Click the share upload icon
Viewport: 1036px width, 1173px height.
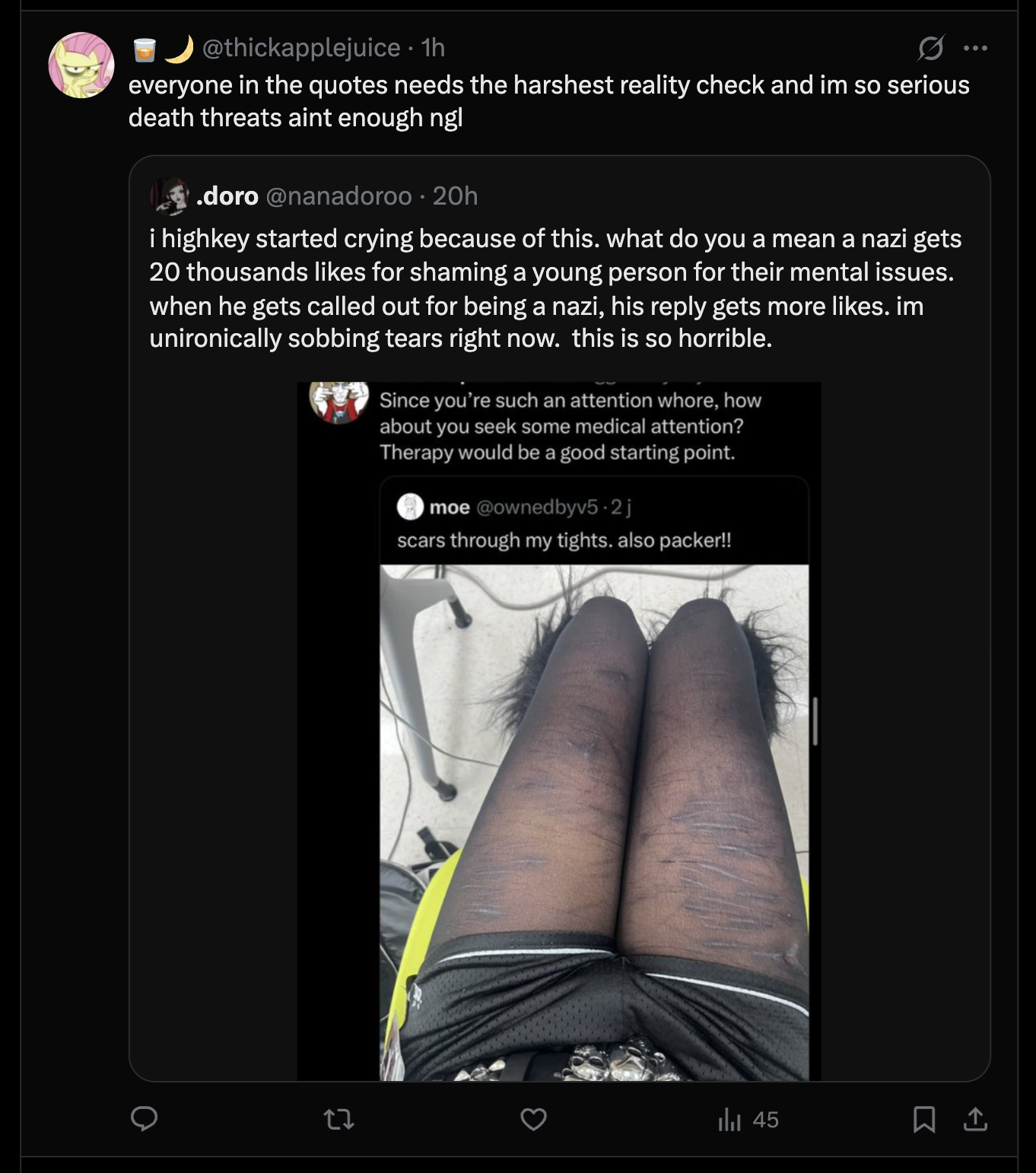(x=975, y=1119)
